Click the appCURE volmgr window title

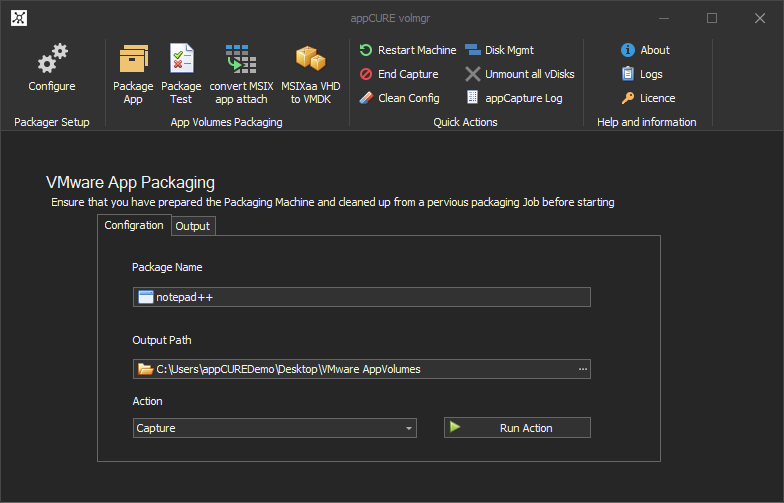click(x=390, y=18)
